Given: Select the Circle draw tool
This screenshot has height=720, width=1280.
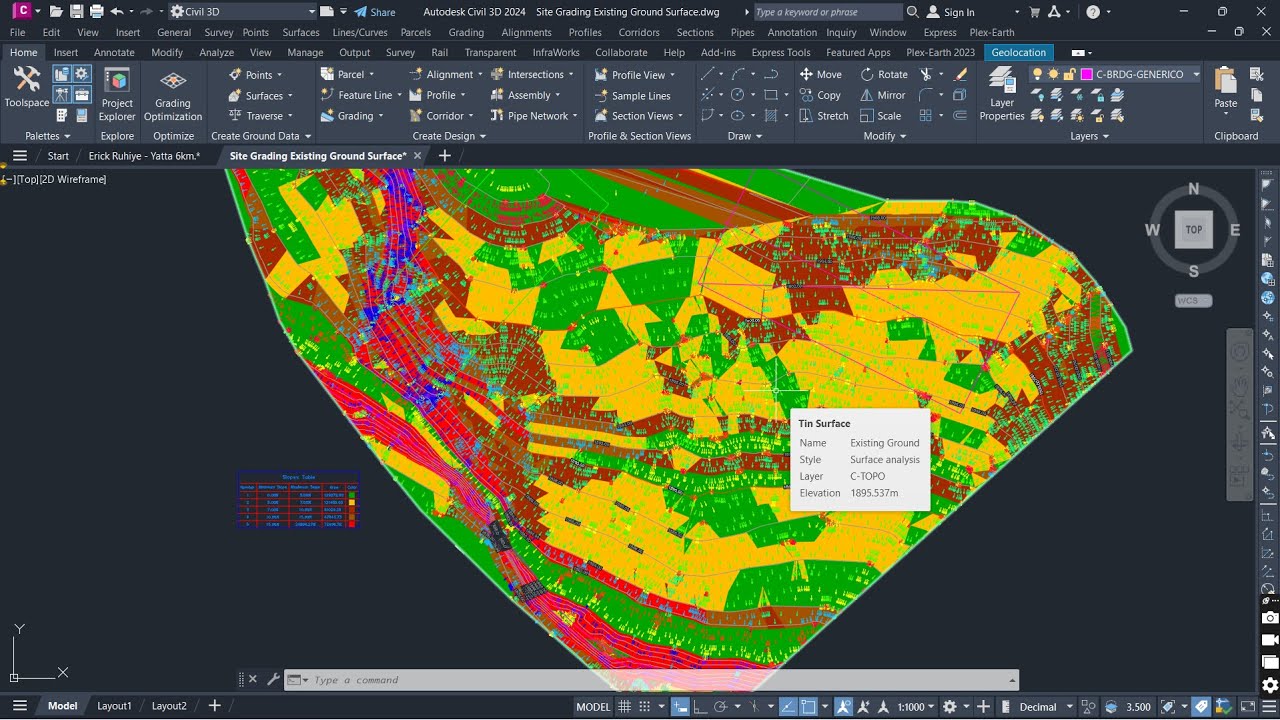Looking at the screenshot, I should click(x=738, y=95).
